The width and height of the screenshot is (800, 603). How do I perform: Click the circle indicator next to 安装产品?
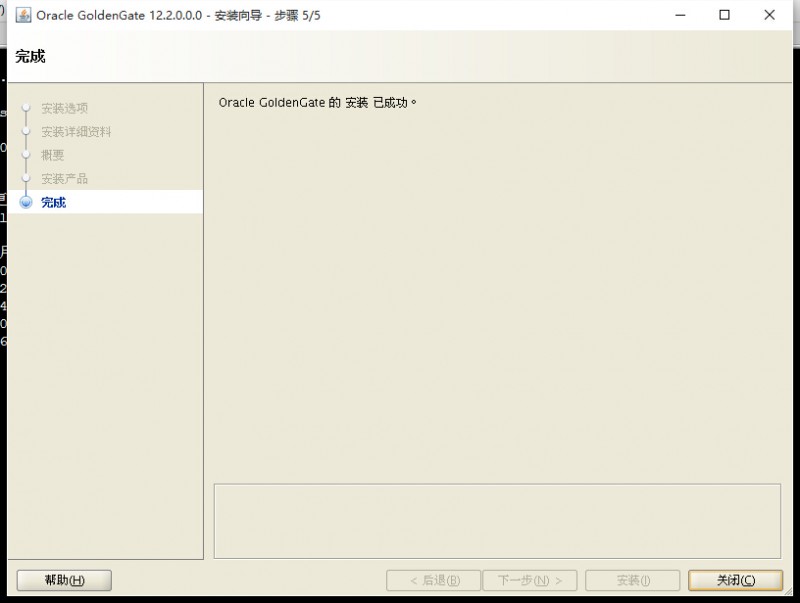pos(28,179)
